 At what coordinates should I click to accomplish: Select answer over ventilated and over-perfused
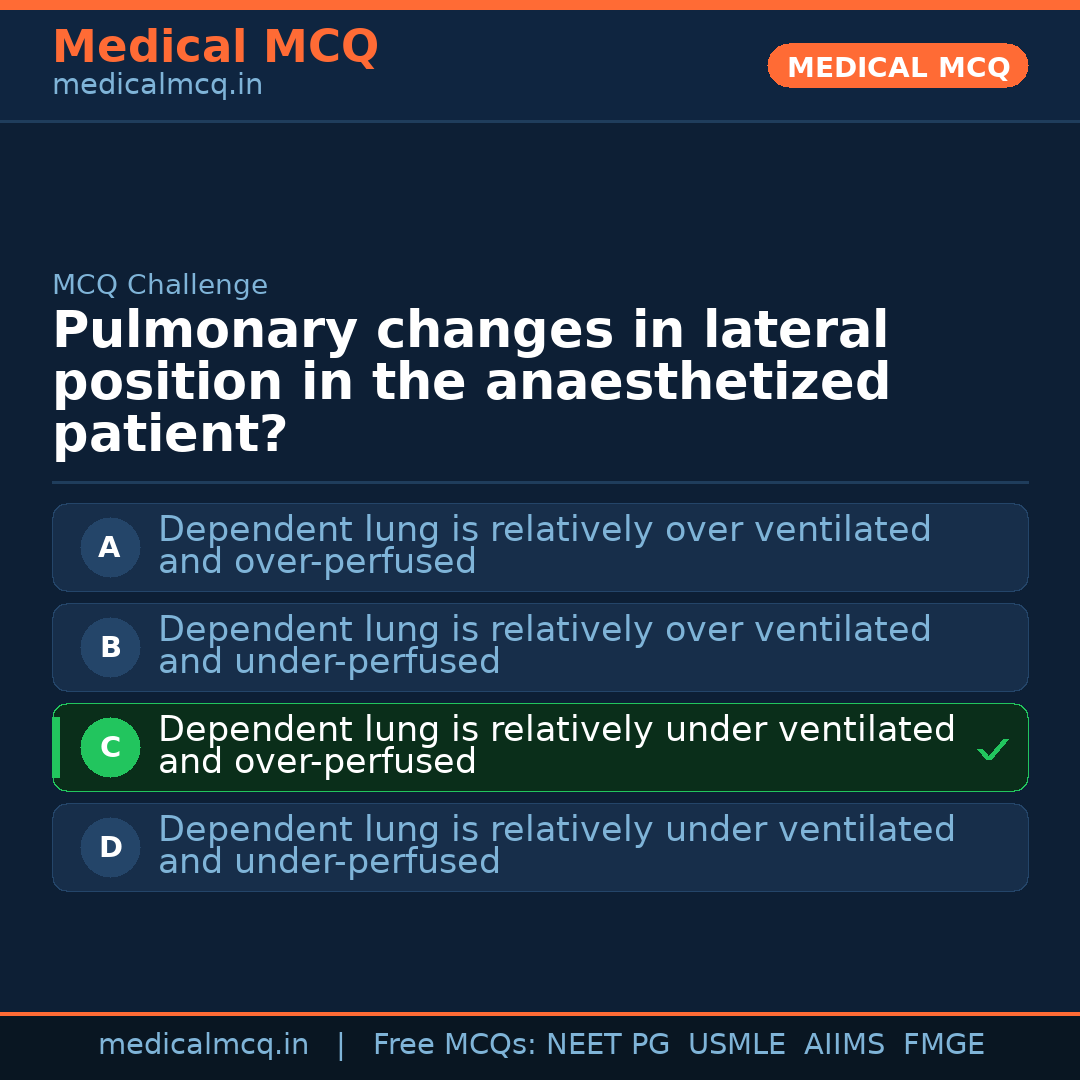click(544, 545)
